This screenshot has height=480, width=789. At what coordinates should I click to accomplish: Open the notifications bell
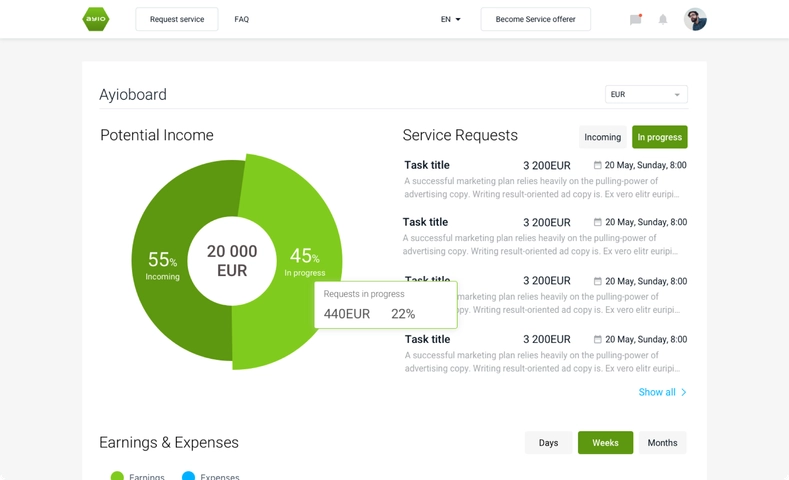click(x=663, y=19)
